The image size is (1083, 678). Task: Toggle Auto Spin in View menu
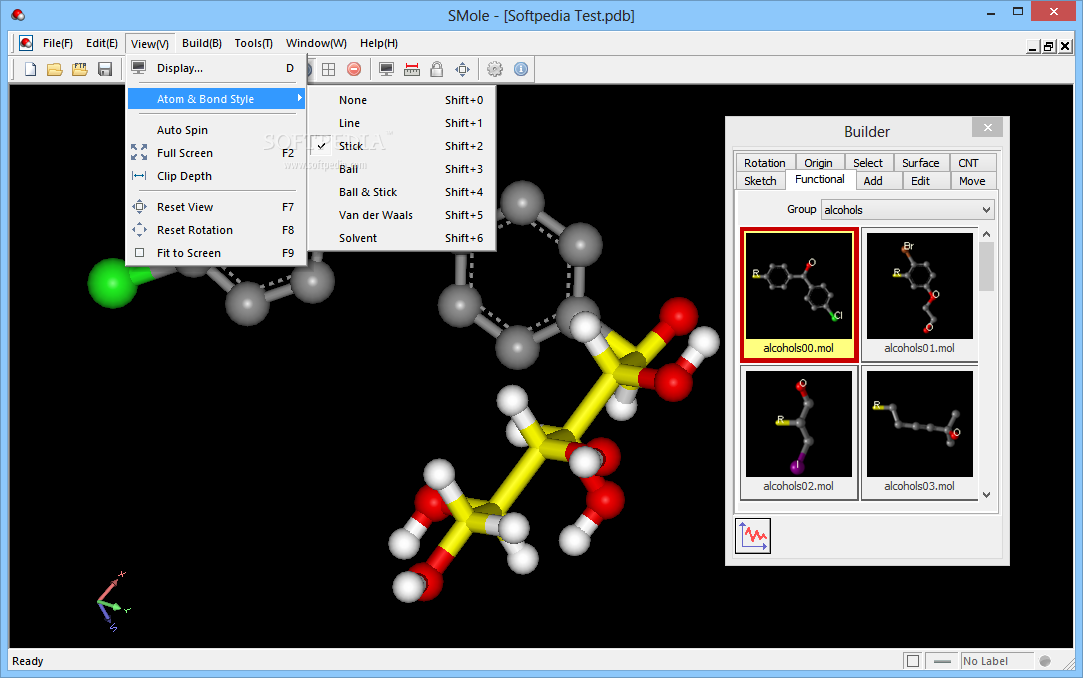(215, 130)
